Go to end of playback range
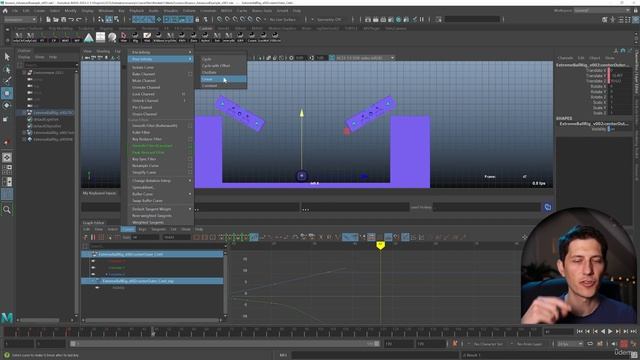 click(633, 331)
